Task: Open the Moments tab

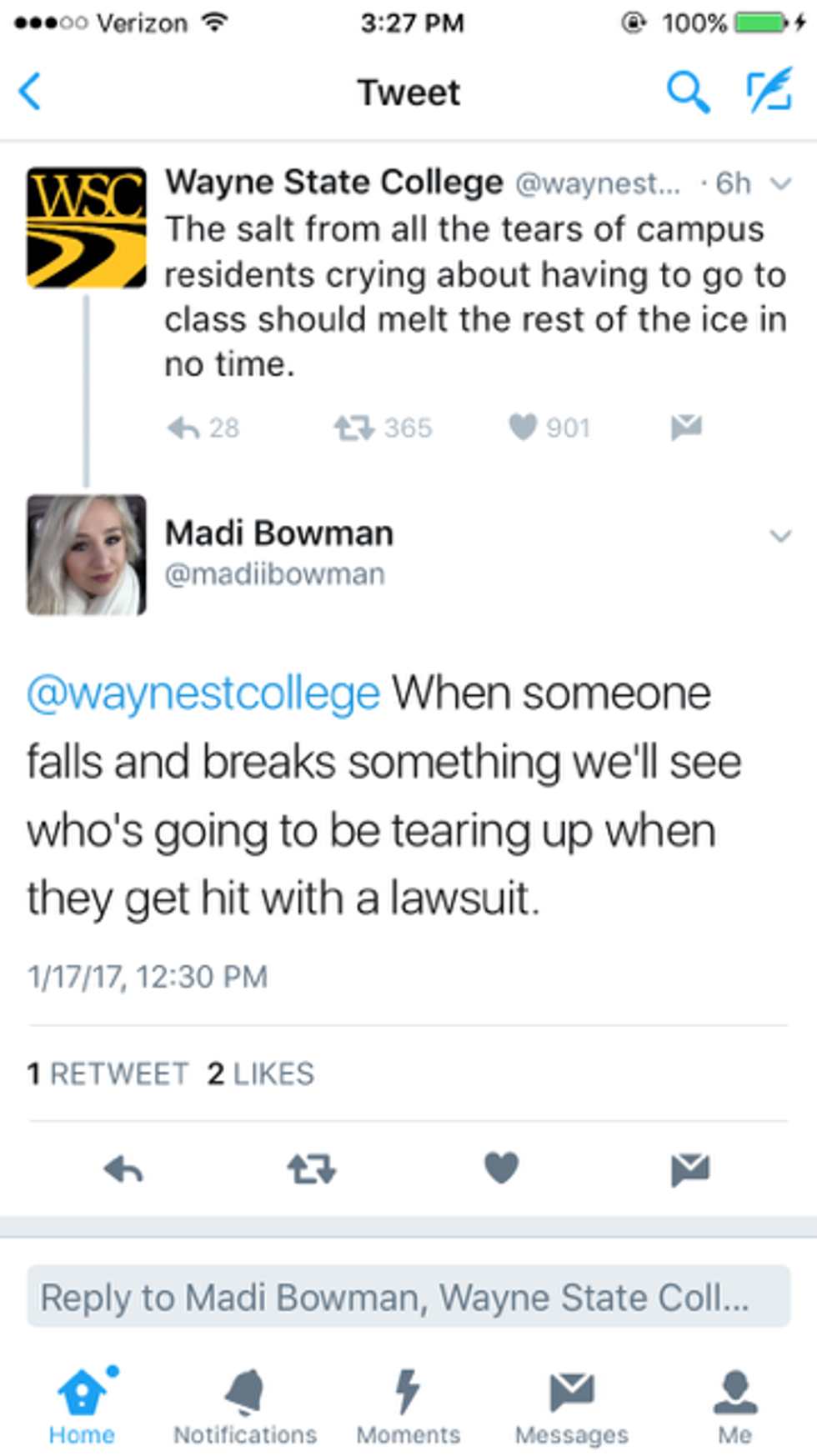Action: point(408,1406)
